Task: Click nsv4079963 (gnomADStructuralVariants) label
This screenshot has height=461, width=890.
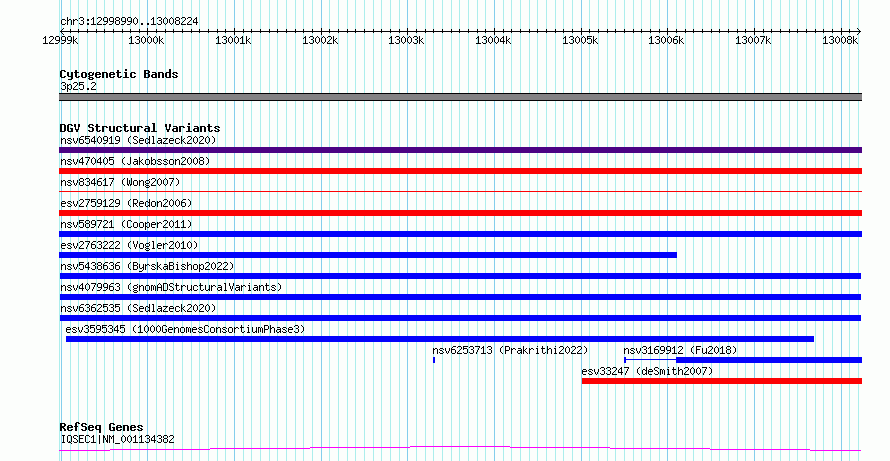Action: 171,287
